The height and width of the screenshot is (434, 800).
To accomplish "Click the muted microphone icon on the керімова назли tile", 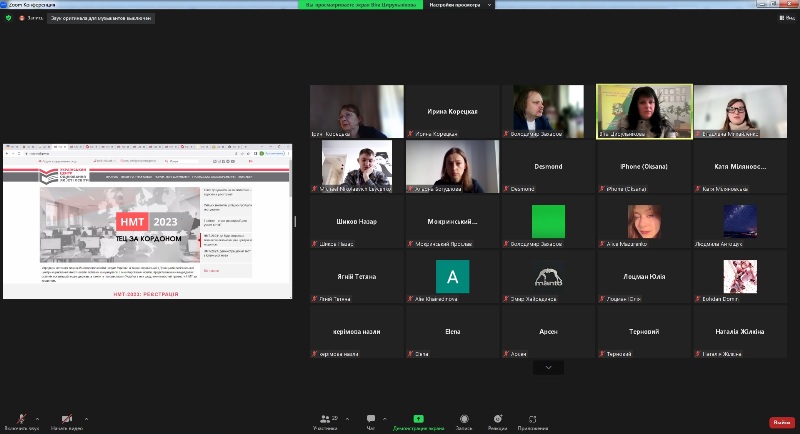I will (x=315, y=354).
